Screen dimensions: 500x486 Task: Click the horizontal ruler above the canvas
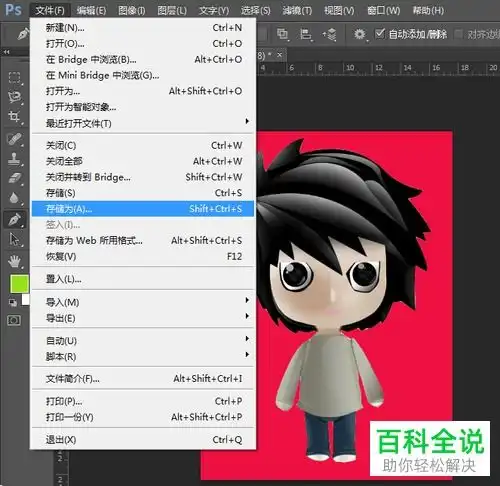[x=378, y=68]
